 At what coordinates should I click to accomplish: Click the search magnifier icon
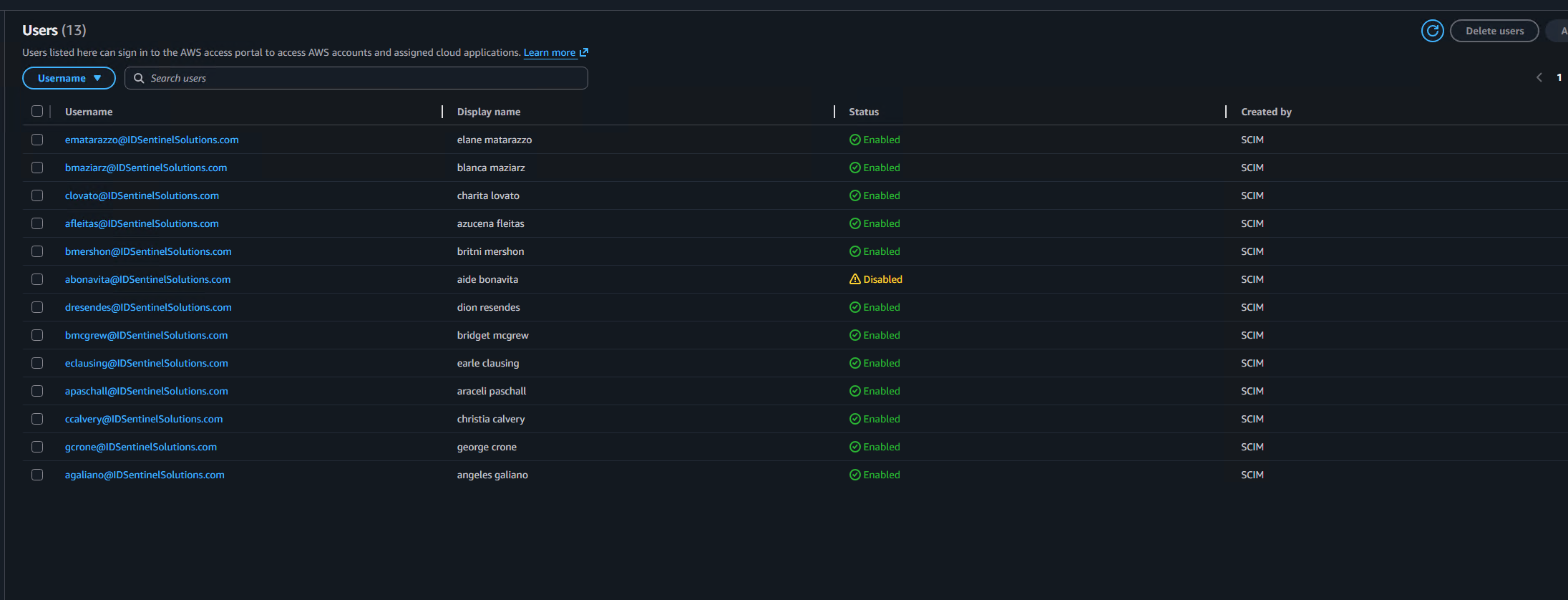(x=139, y=78)
